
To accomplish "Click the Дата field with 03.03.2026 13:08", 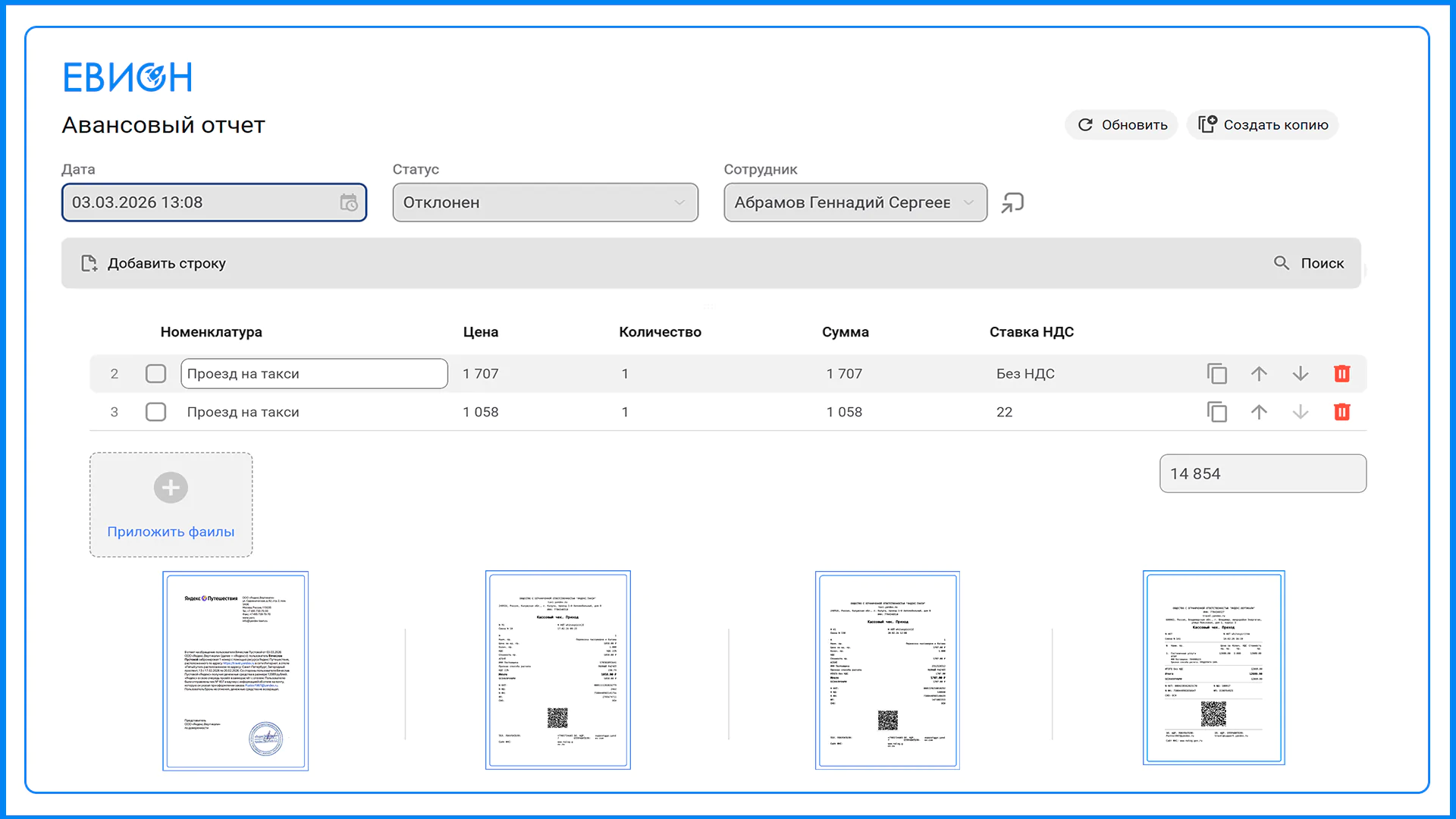I will tap(214, 202).
